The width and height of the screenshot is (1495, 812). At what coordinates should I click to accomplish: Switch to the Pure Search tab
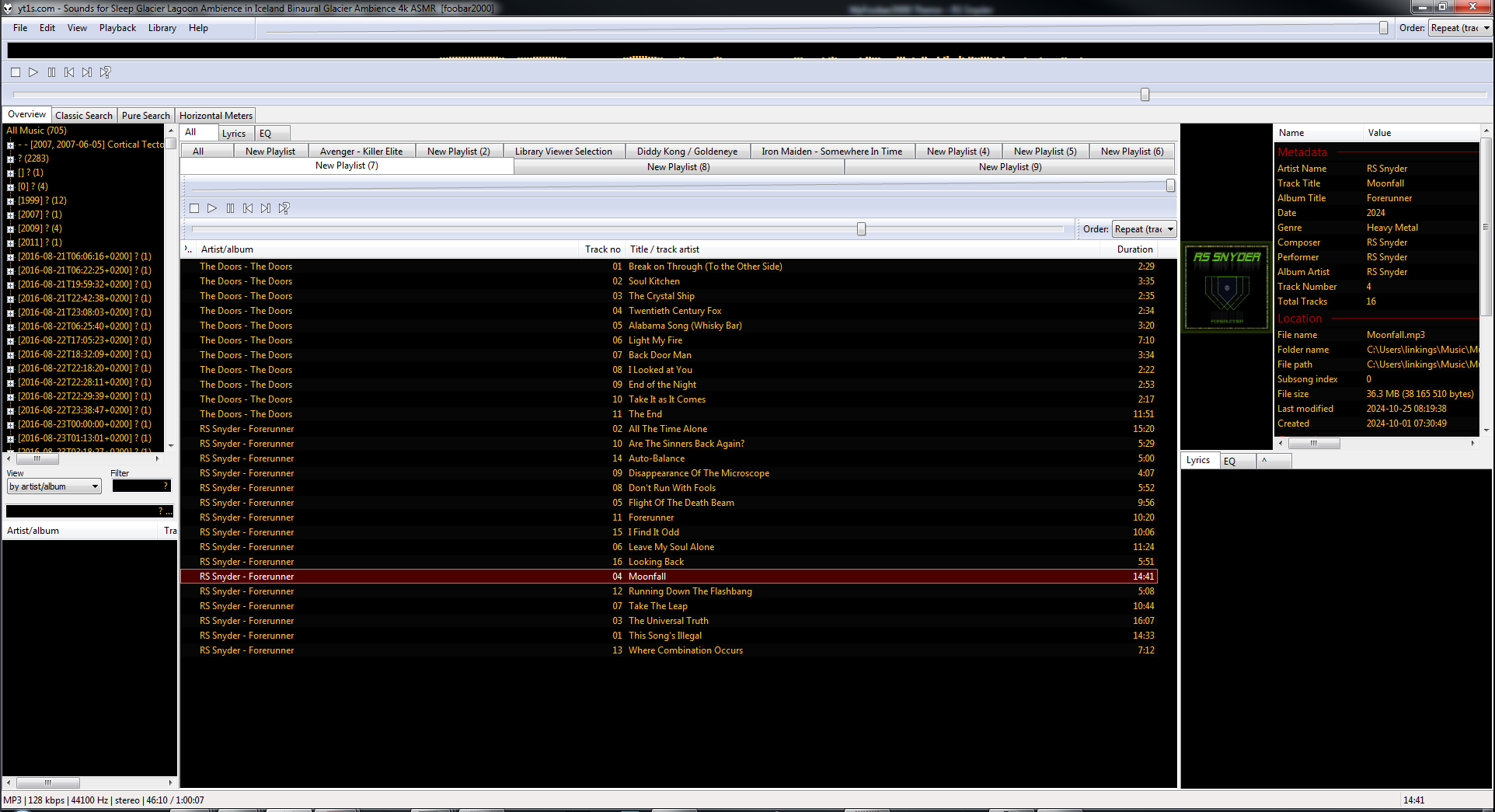[145, 116]
